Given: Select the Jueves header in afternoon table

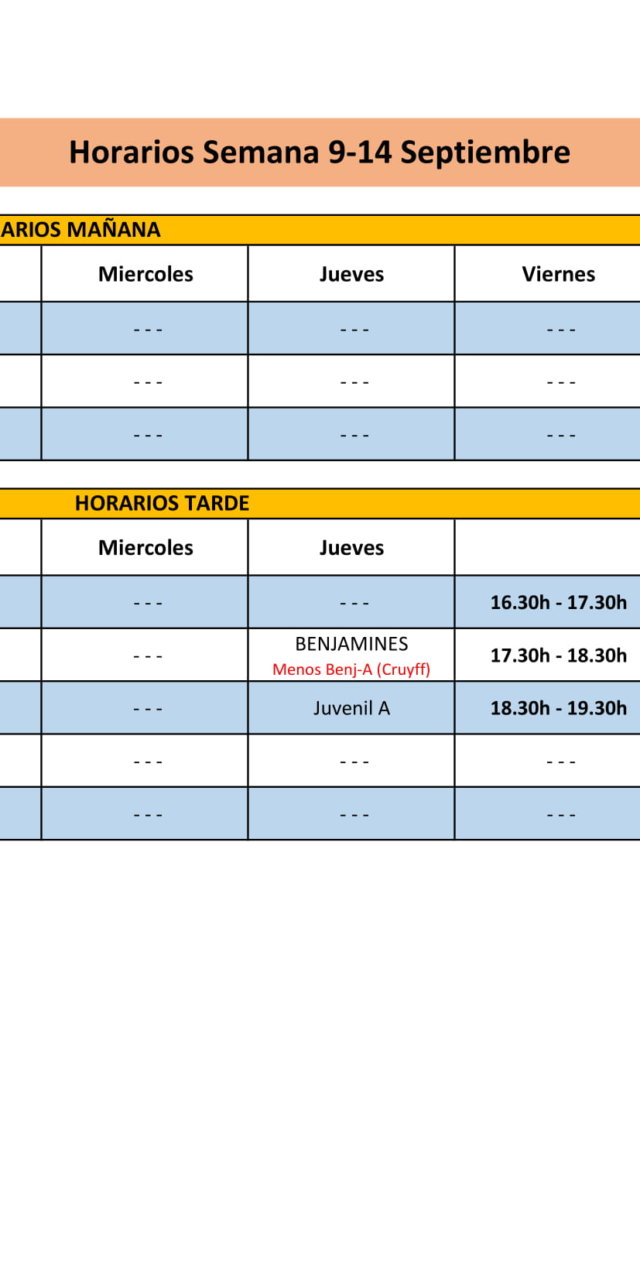Looking at the screenshot, I should (351, 547).
